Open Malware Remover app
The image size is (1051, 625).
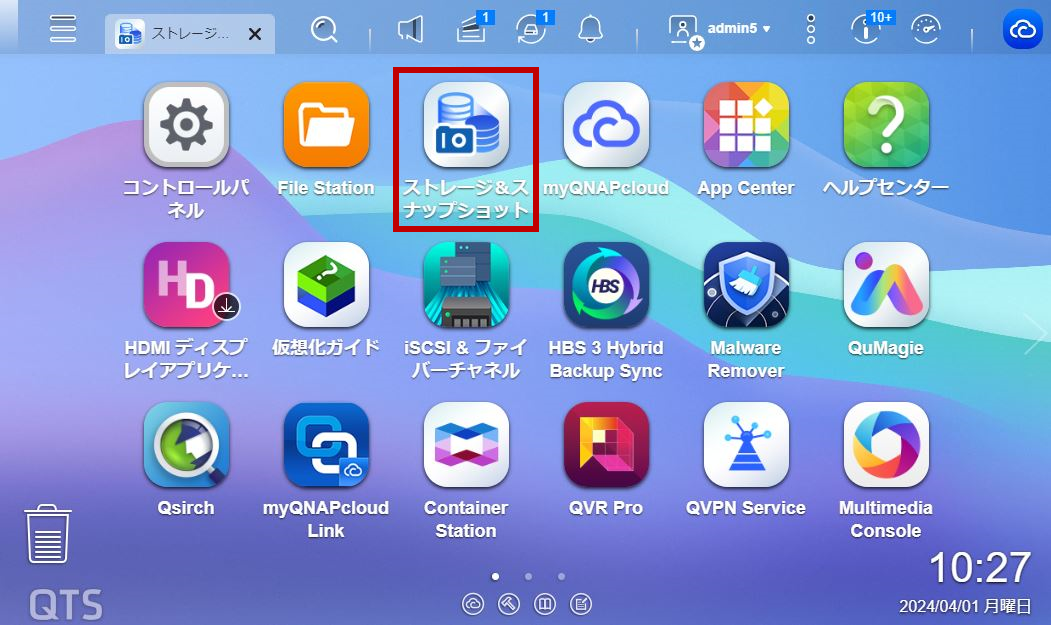point(746,285)
